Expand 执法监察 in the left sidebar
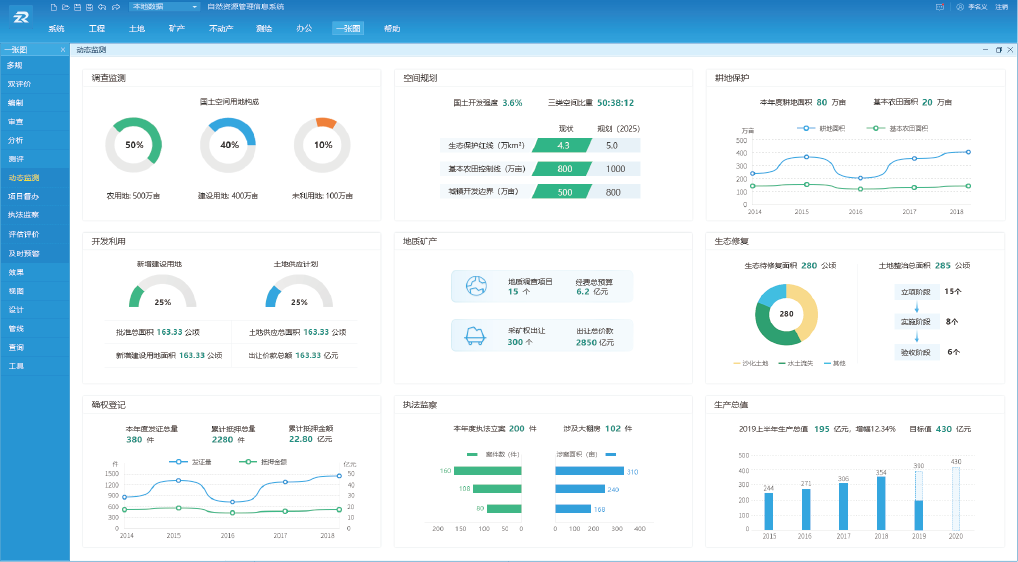The image size is (1018, 562). 24,214
